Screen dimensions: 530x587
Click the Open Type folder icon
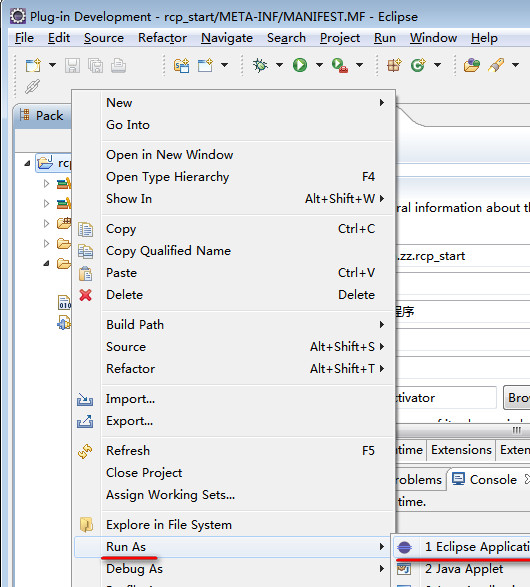[472, 65]
